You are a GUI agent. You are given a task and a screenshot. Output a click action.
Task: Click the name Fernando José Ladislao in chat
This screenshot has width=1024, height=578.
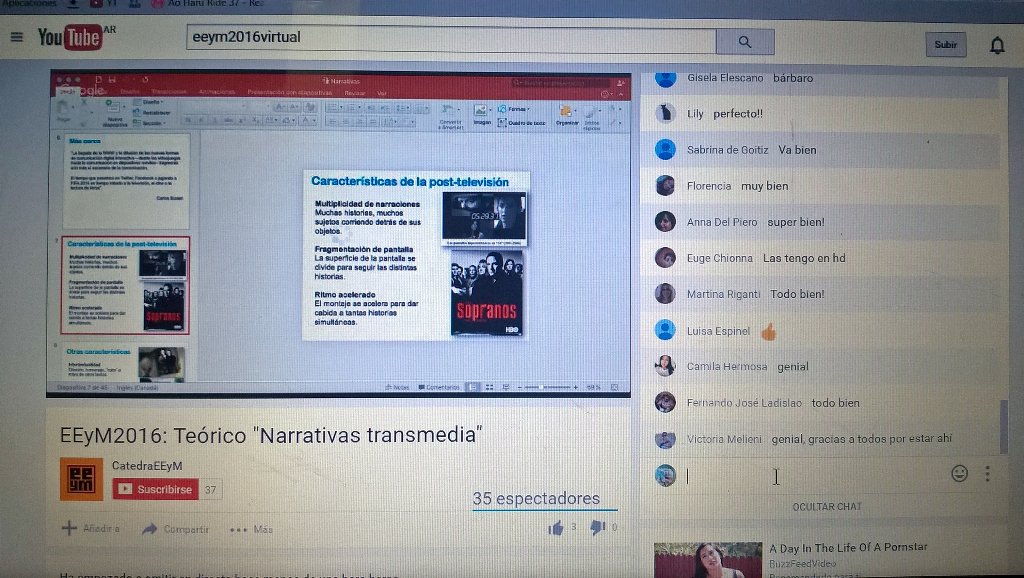744,403
